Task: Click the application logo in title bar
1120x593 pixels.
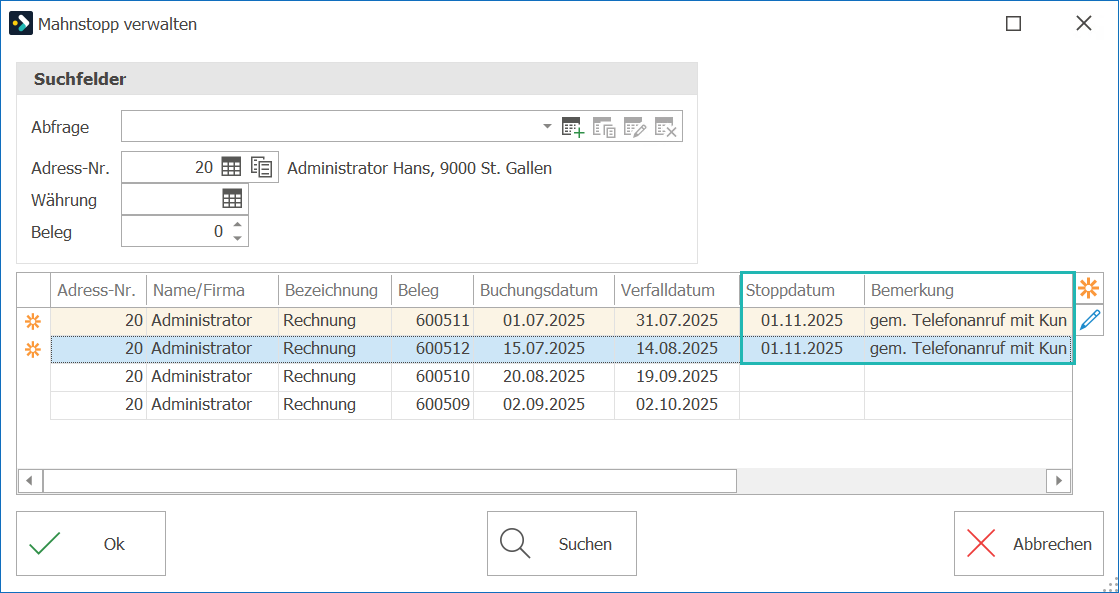Action: coord(21,23)
